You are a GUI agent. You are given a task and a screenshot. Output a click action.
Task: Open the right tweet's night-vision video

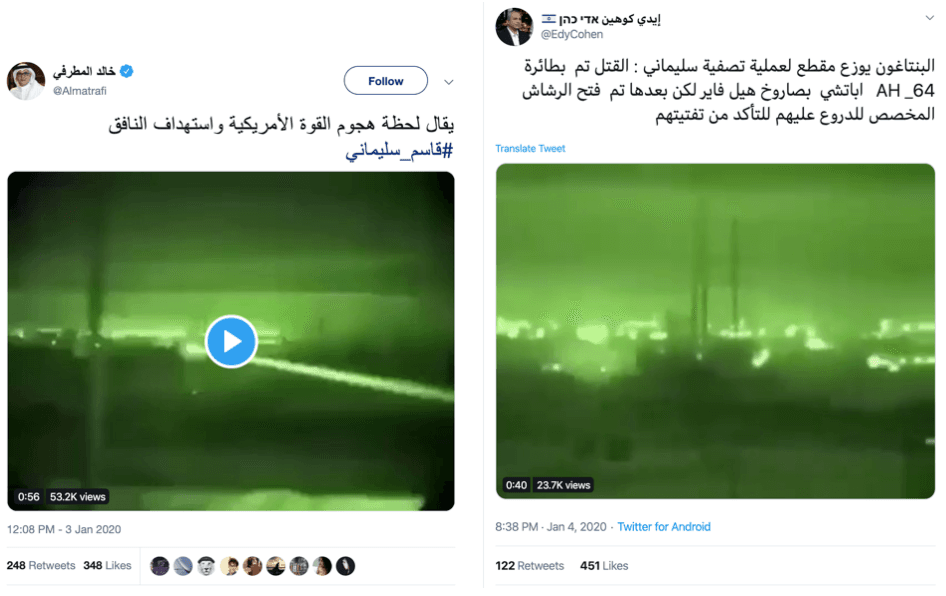click(715, 331)
